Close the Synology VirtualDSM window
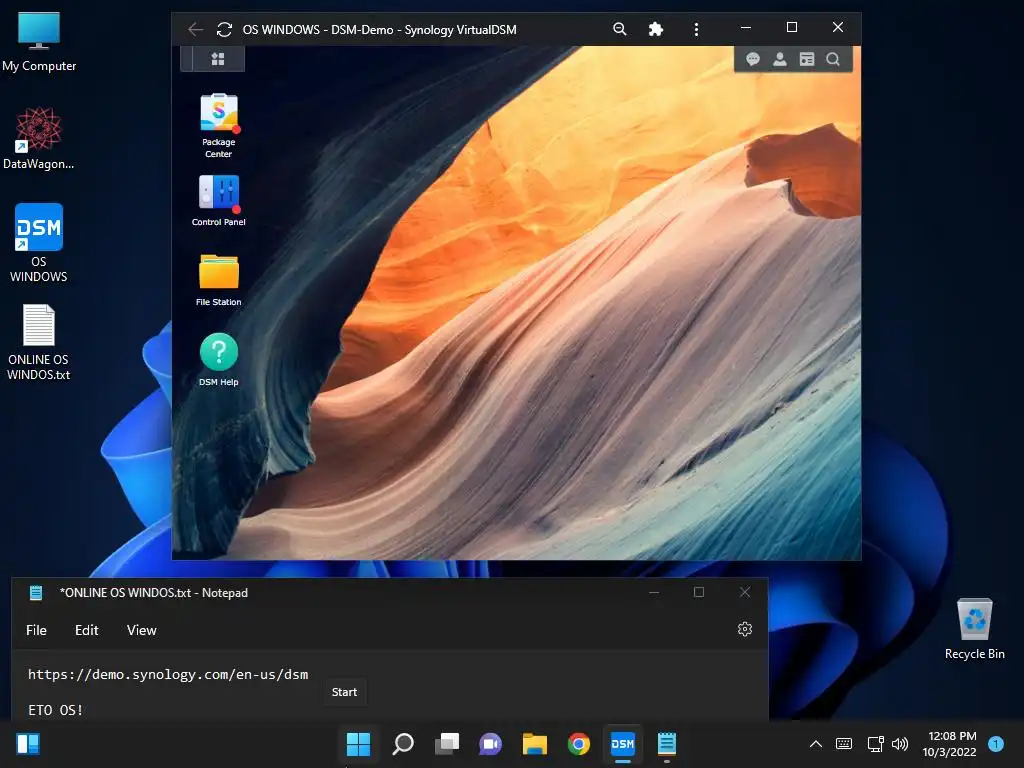The height and width of the screenshot is (768, 1024). pos(838,27)
